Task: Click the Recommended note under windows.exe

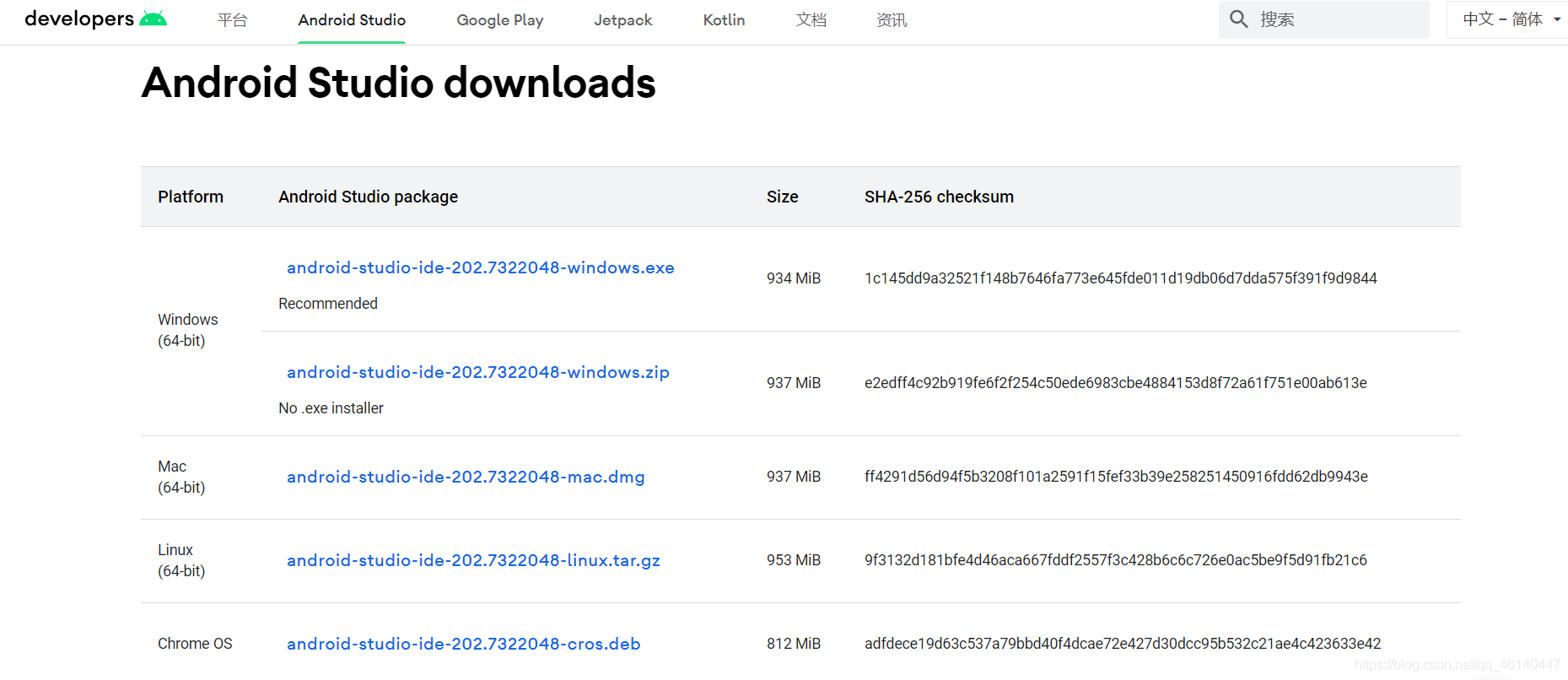Action: click(328, 304)
